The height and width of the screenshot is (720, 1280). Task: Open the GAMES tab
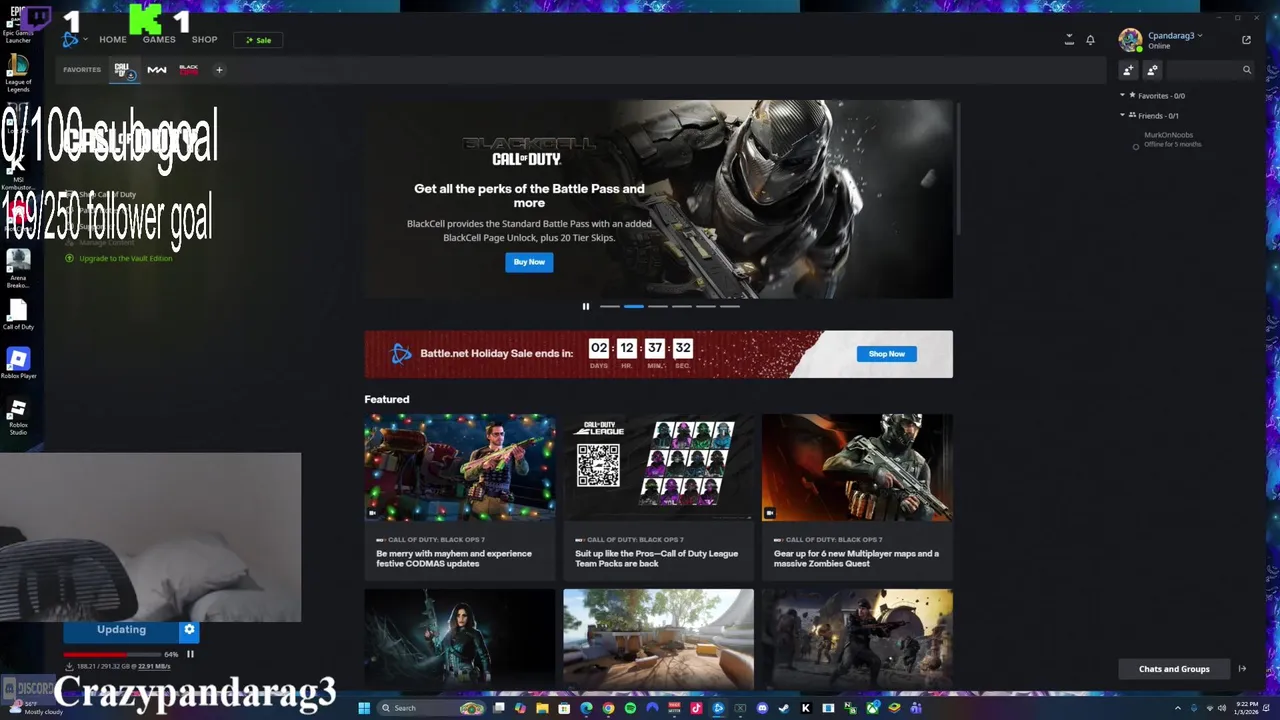[159, 40]
